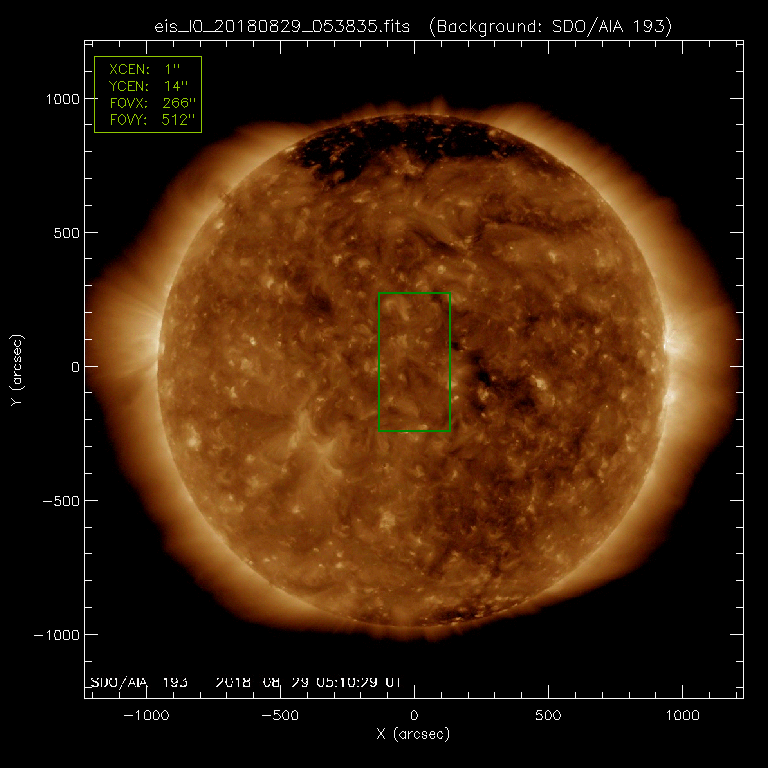Click the X-axis tick label 500
Image resolution: width=768 pixels, height=768 pixels.
[548, 716]
